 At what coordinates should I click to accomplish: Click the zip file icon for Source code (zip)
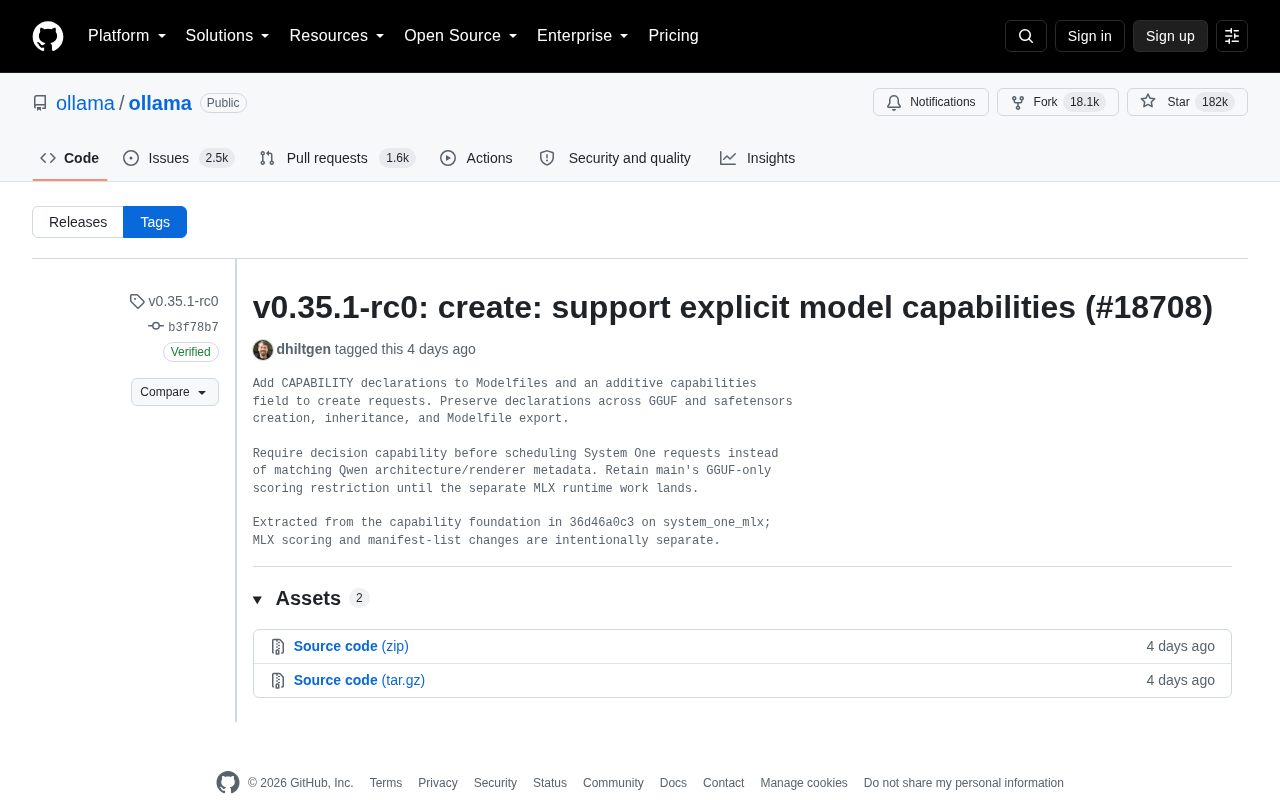pos(278,647)
